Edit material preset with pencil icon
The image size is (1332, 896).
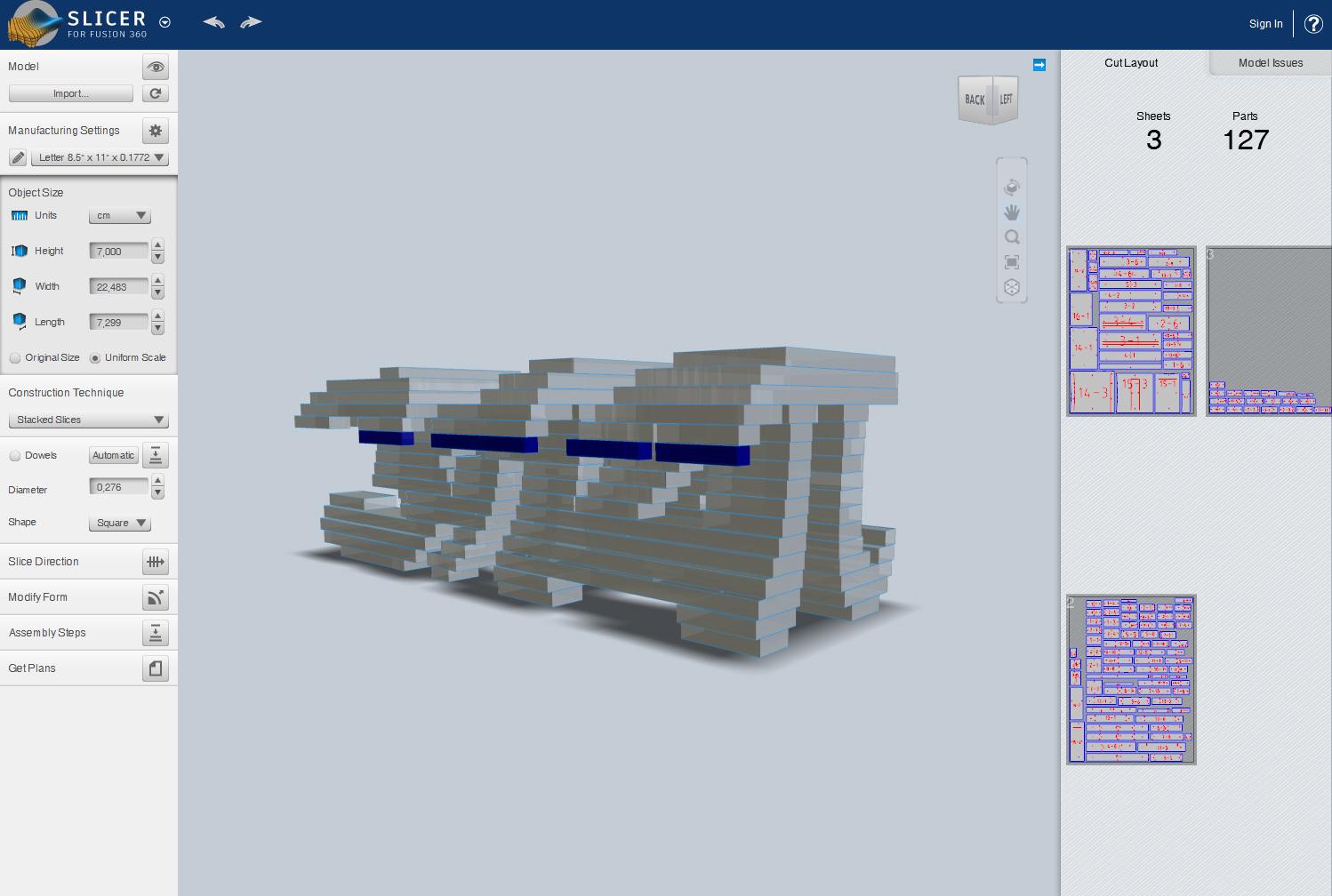[x=18, y=157]
